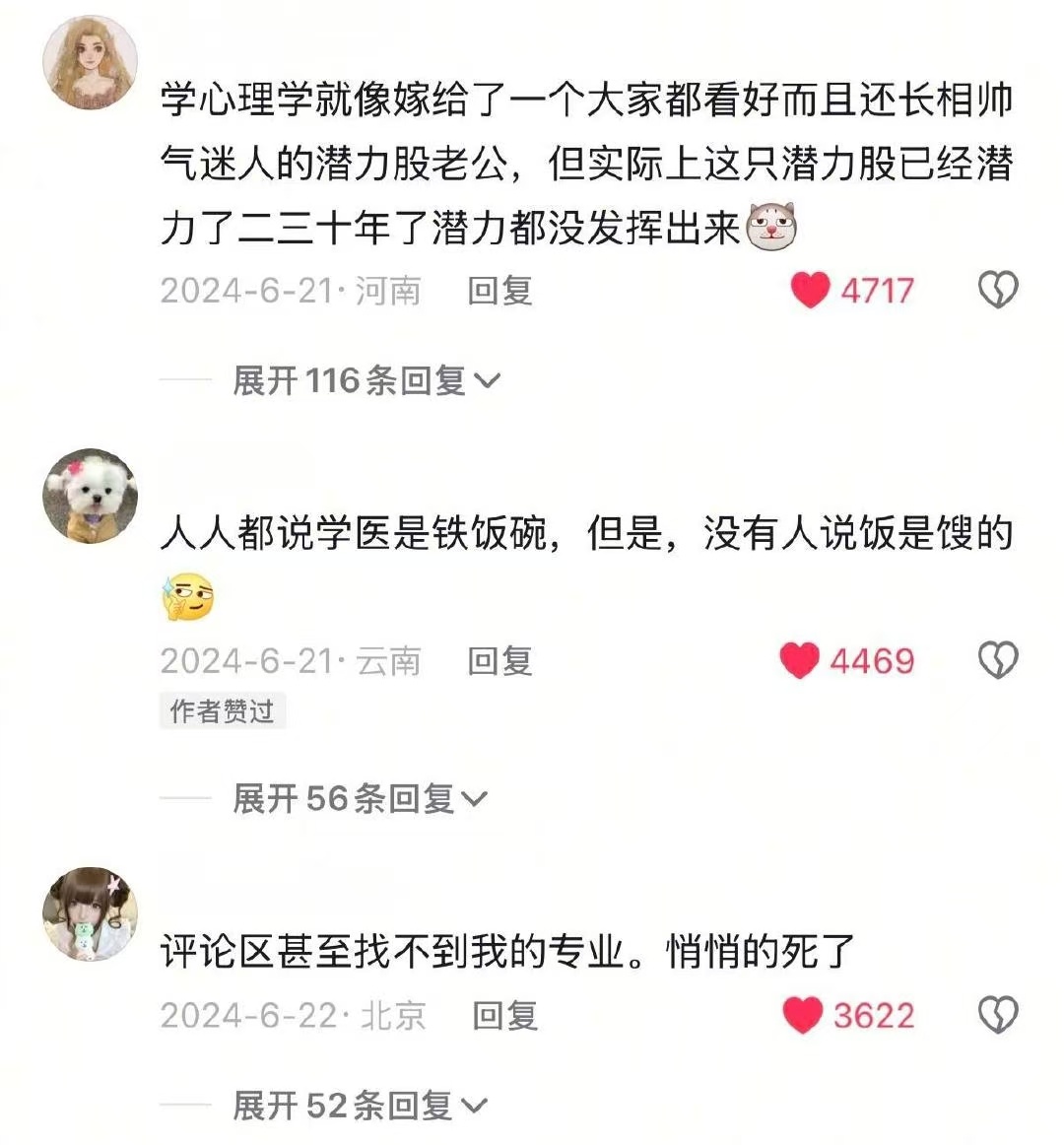
Task: Expand 52 replies on third comment
Action: point(360,1105)
